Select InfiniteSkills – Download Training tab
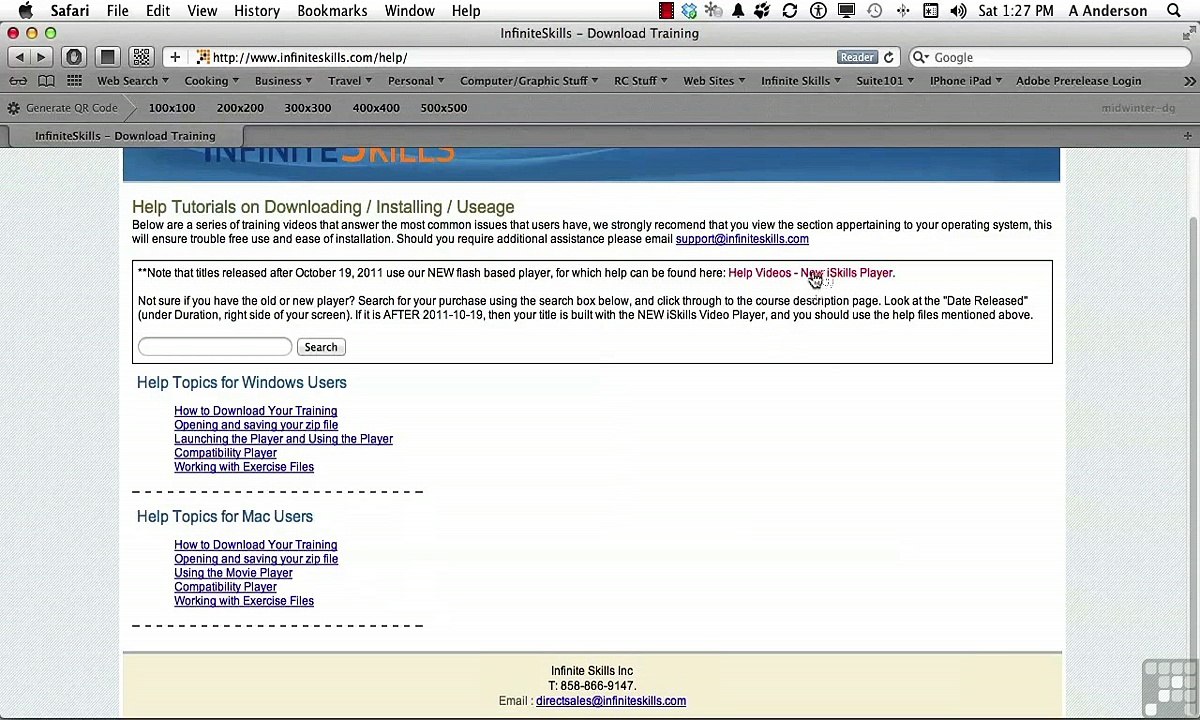This screenshot has height=720, width=1200. [x=125, y=136]
